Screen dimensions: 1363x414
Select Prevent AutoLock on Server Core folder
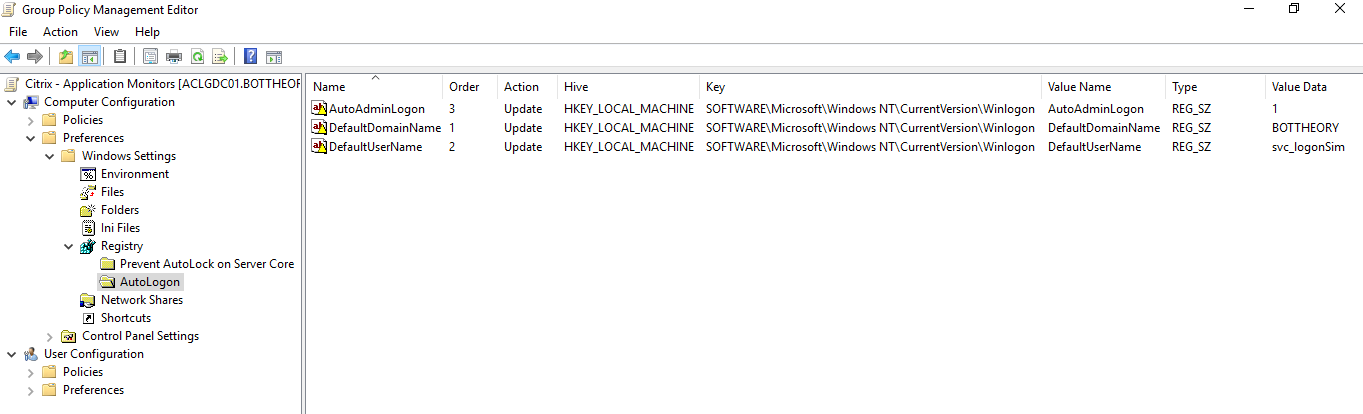click(x=206, y=264)
